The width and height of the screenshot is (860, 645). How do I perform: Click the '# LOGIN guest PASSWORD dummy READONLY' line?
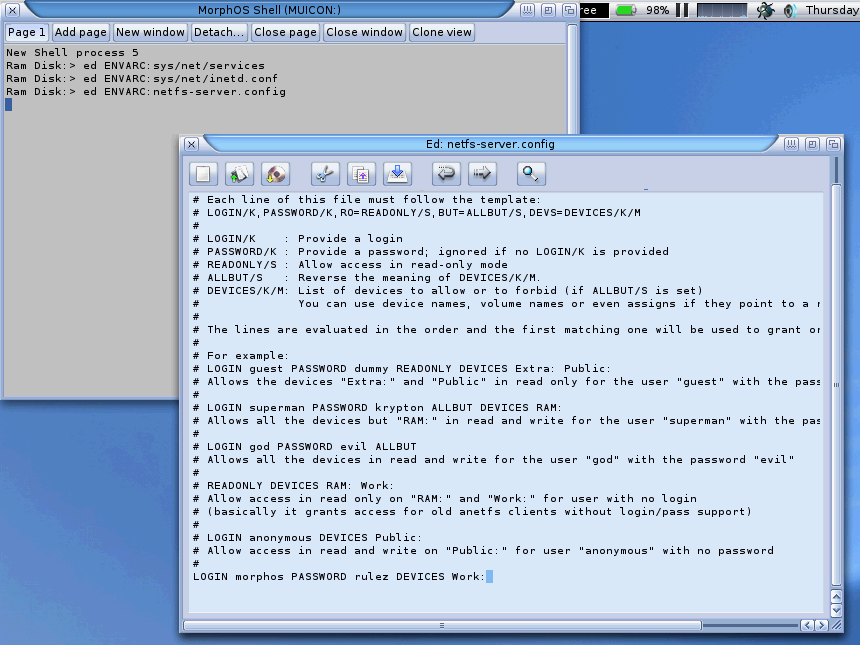tap(402, 369)
